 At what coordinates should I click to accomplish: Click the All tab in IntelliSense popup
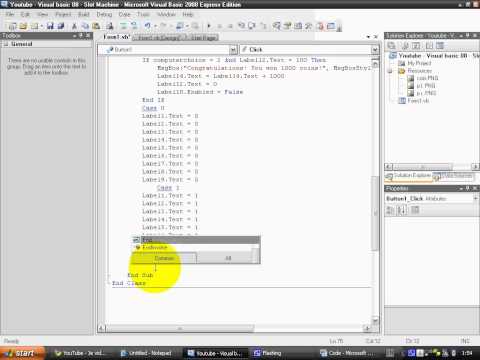228,258
